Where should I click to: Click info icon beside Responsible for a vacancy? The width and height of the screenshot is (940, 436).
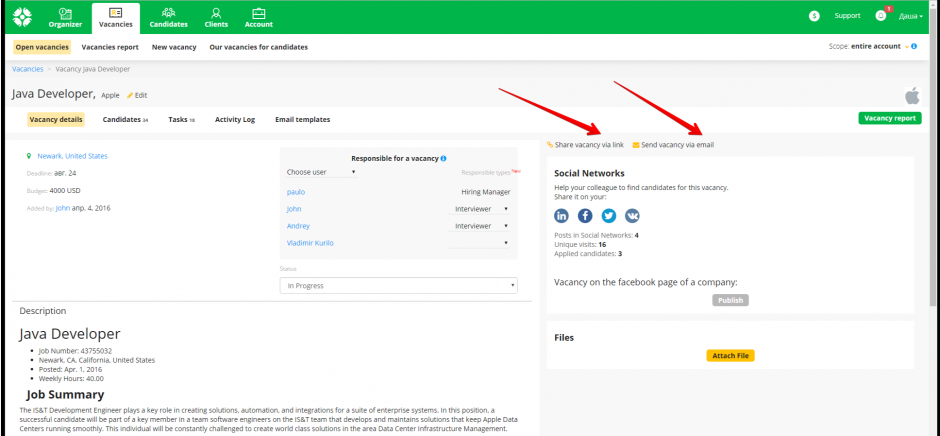443,158
